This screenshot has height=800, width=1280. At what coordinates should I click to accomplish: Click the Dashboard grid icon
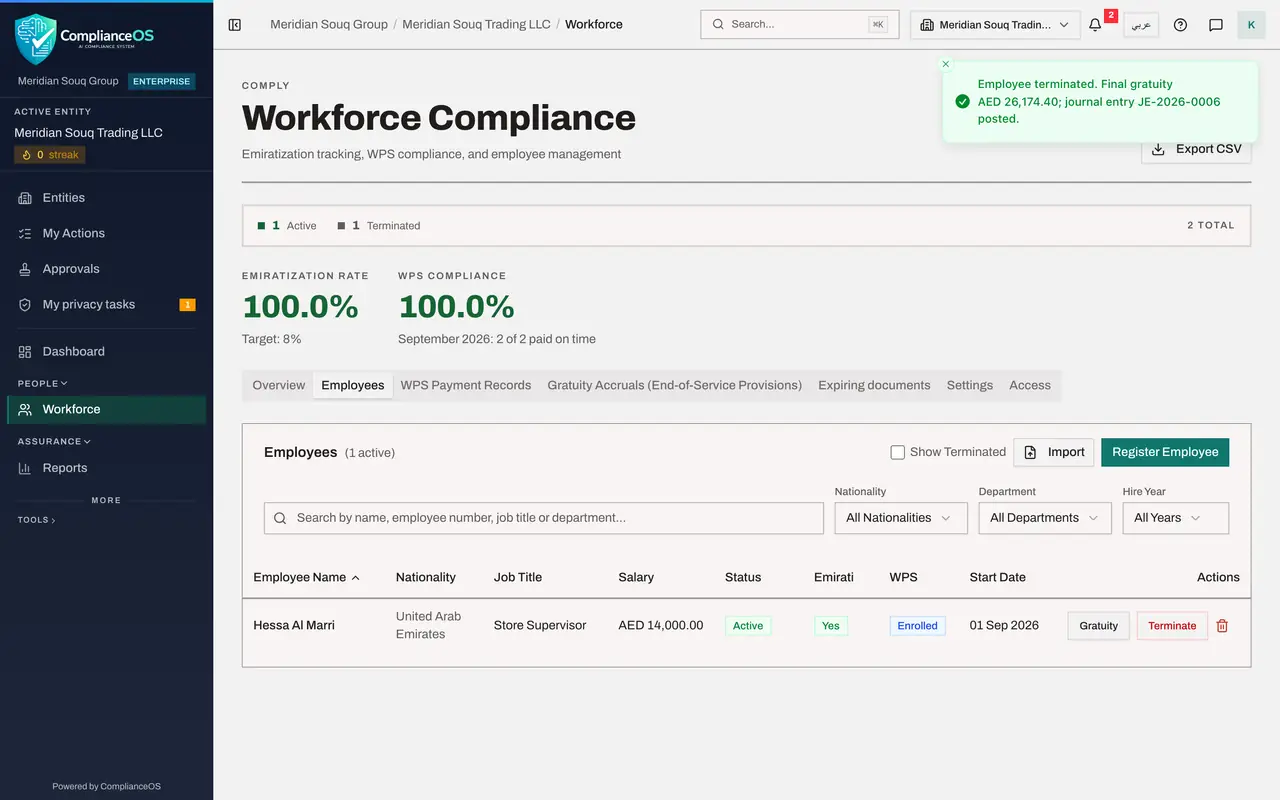tap(25, 352)
